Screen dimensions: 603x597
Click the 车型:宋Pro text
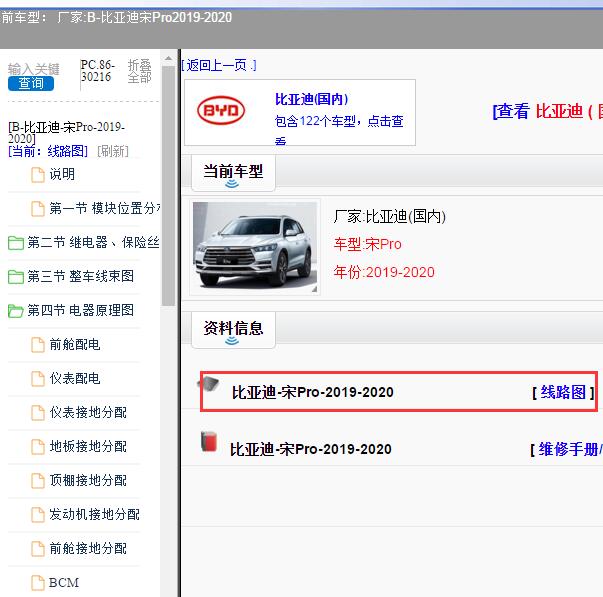[368, 244]
